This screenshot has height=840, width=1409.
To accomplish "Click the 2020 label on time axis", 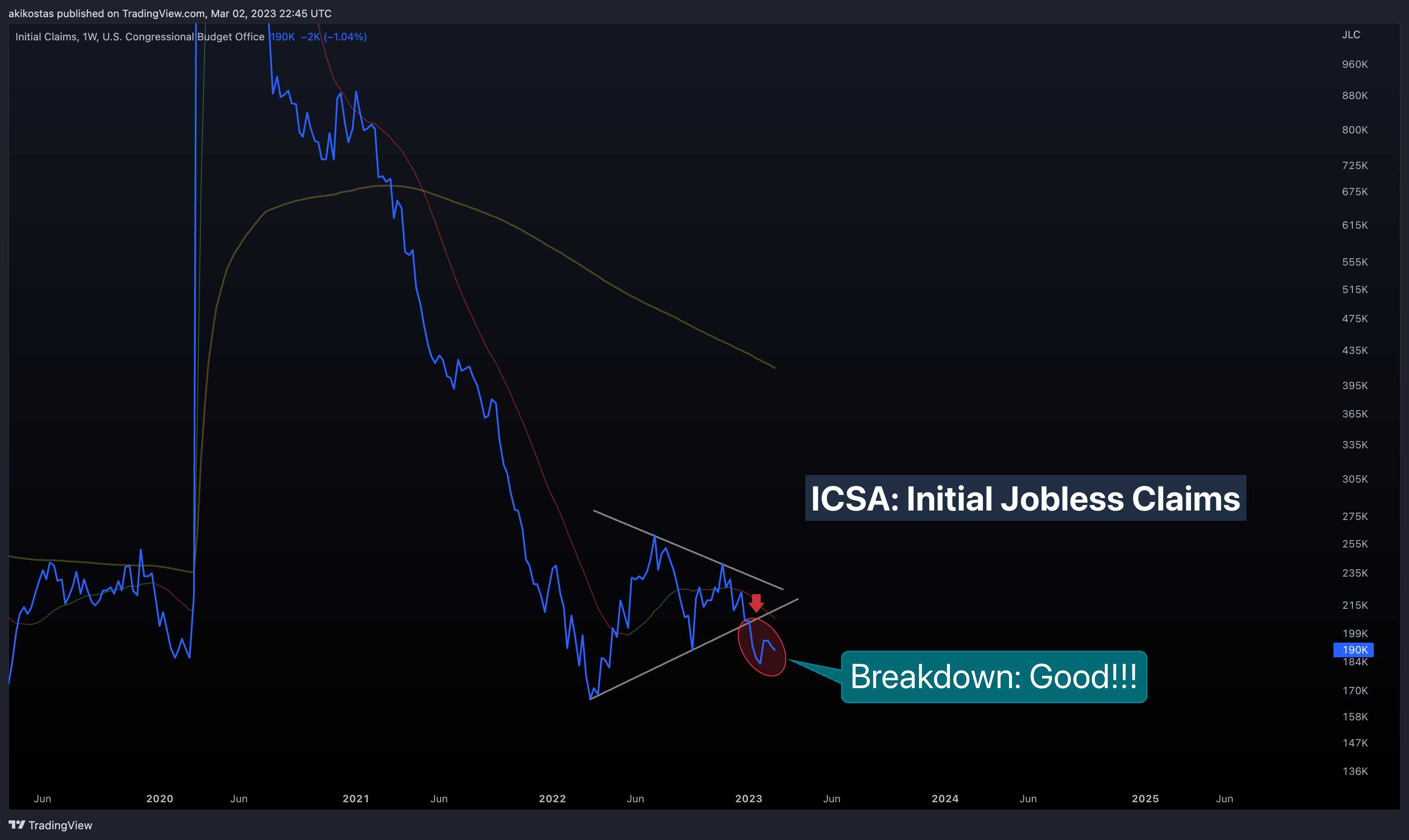I will coord(160,799).
